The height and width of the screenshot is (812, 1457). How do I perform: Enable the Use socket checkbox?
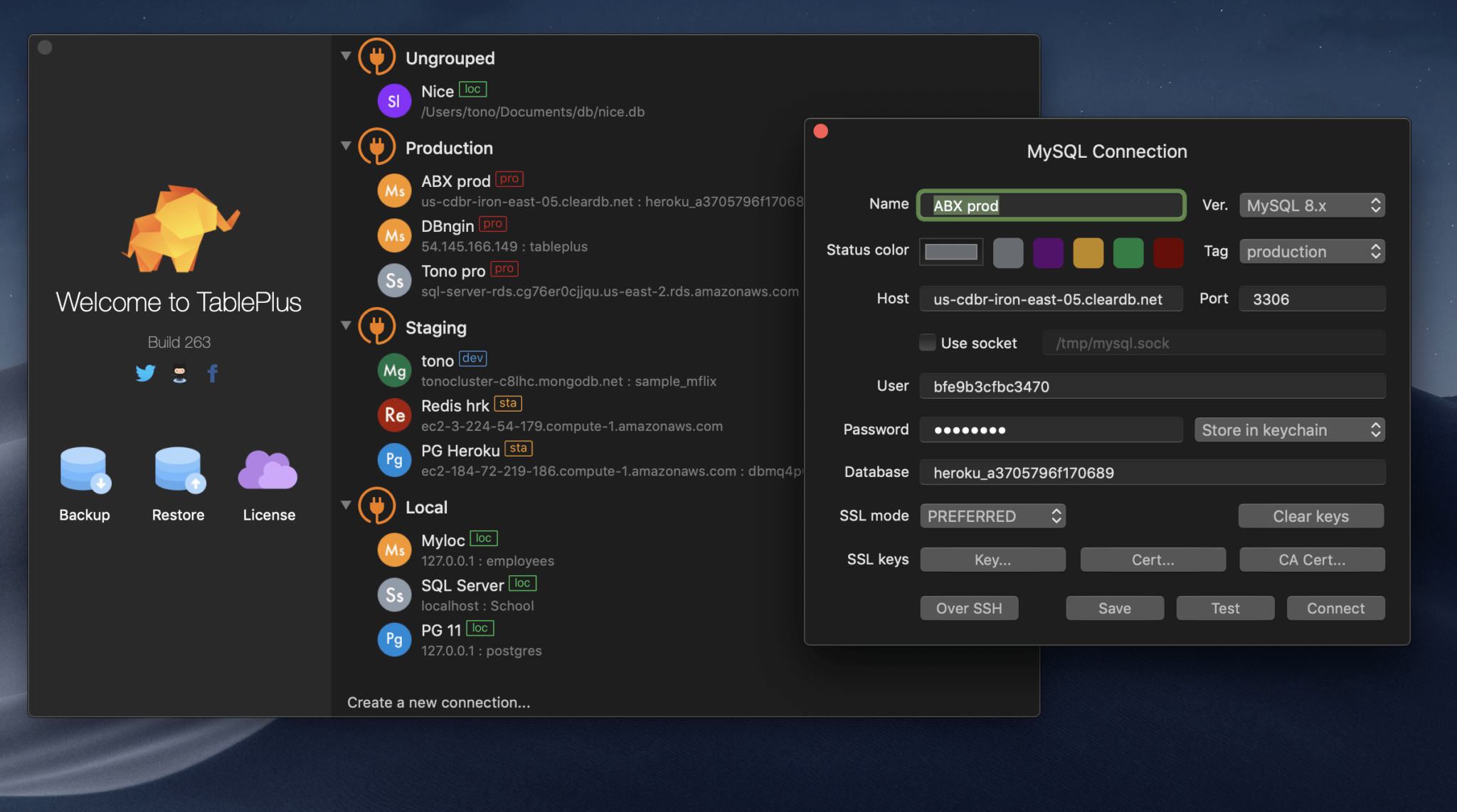(x=927, y=343)
